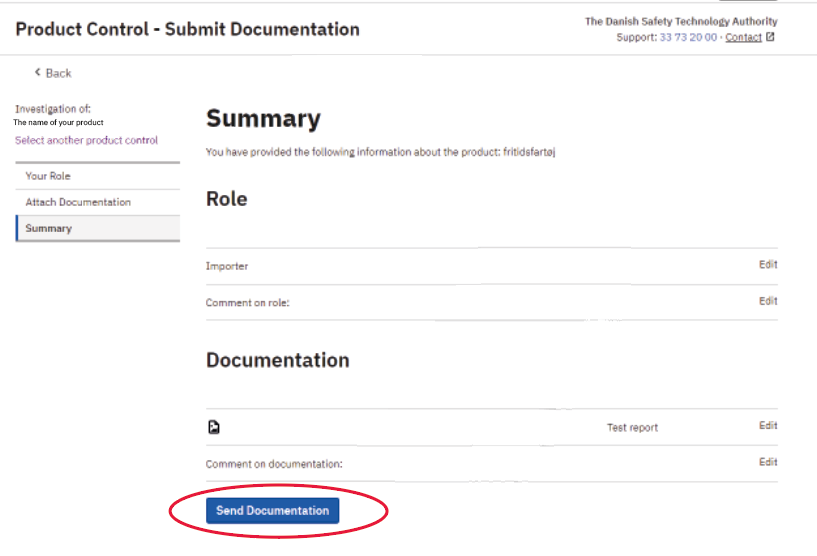817x556 pixels.
Task: Click the product information sentence mentioning fritidsfartøj
Action: 380,152
